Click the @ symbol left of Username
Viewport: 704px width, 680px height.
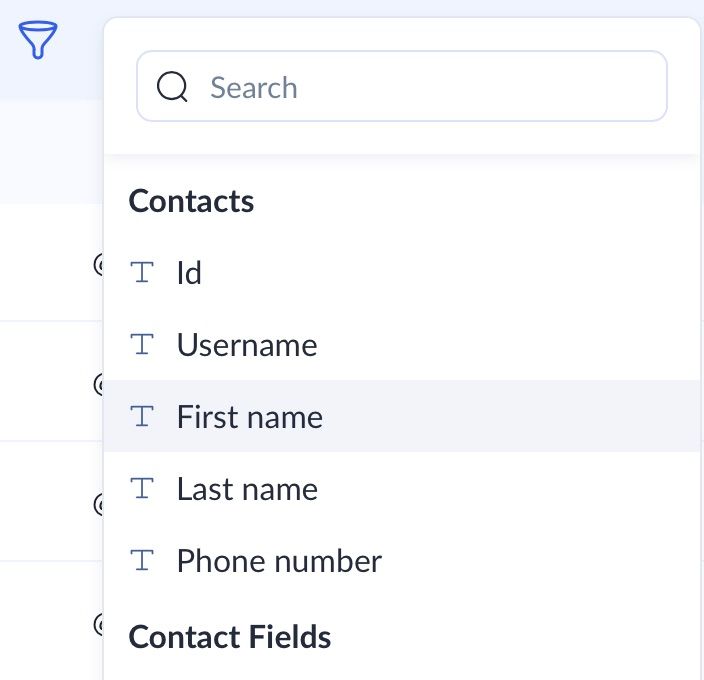[99, 383]
